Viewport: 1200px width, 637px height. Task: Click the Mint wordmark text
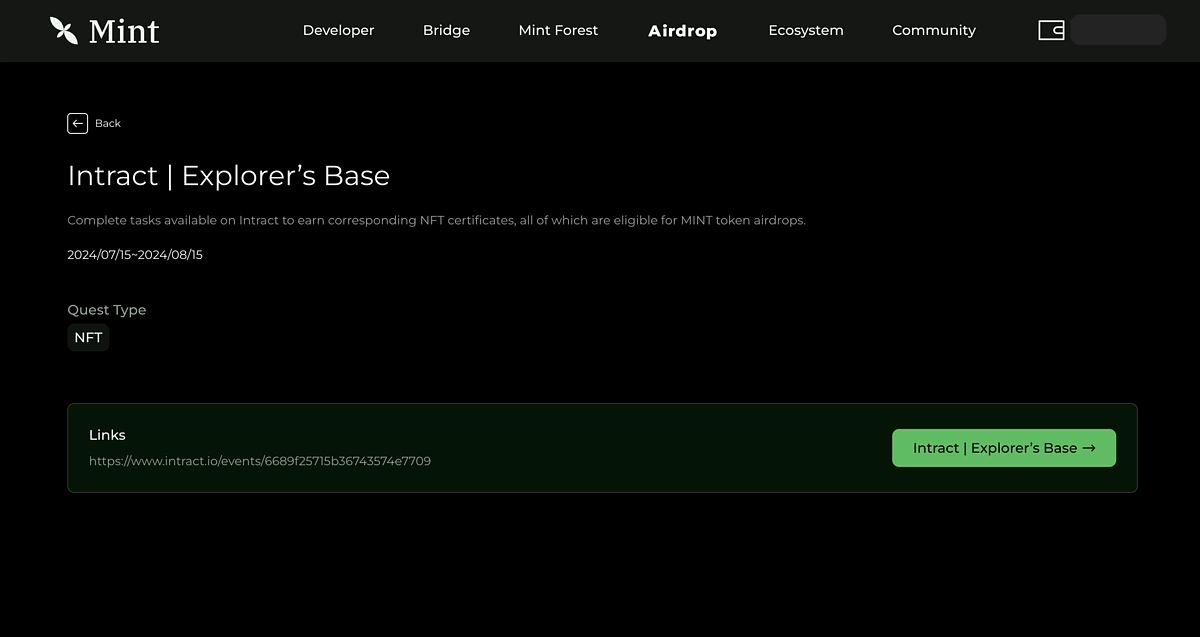(x=124, y=31)
